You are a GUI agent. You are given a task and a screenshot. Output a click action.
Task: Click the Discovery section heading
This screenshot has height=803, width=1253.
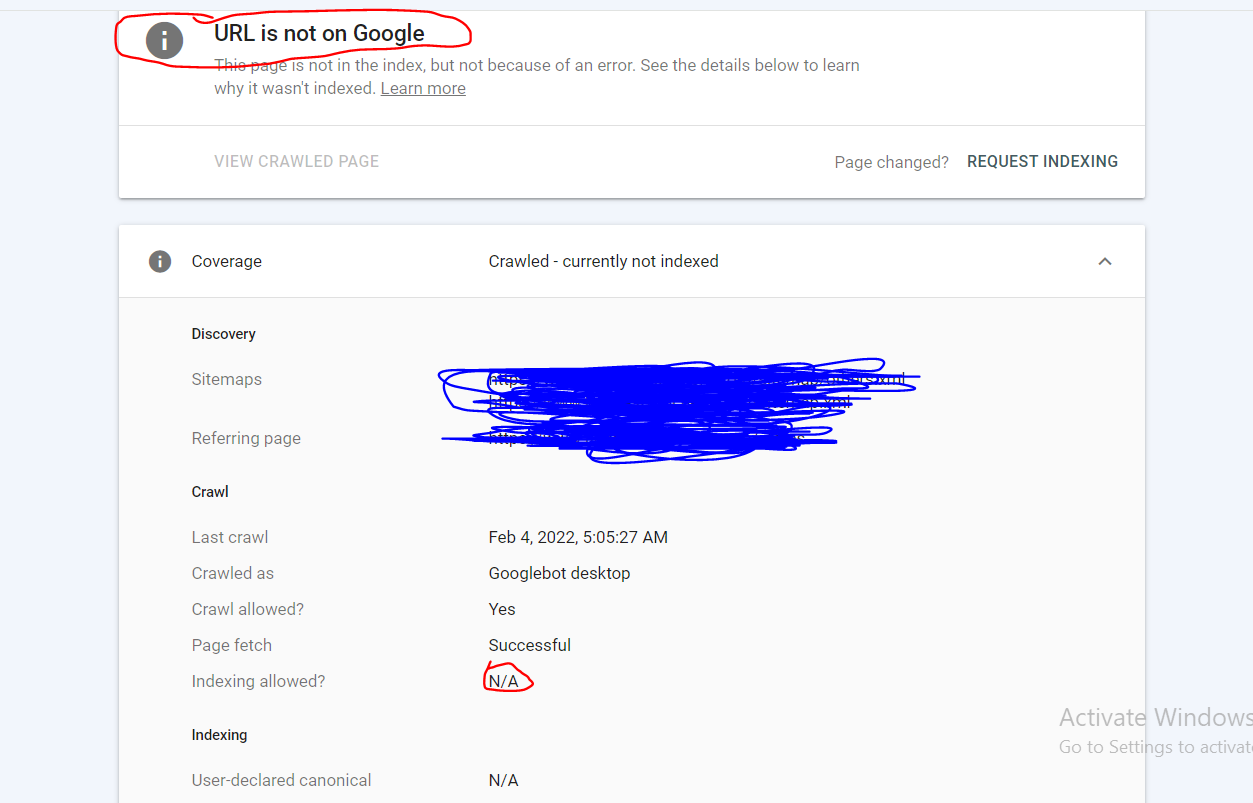tap(224, 334)
